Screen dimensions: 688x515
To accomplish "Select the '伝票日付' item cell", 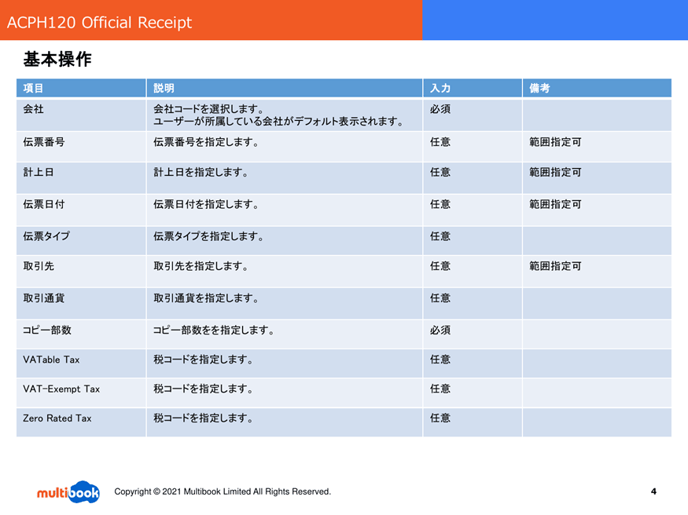I will click(x=81, y=210).
